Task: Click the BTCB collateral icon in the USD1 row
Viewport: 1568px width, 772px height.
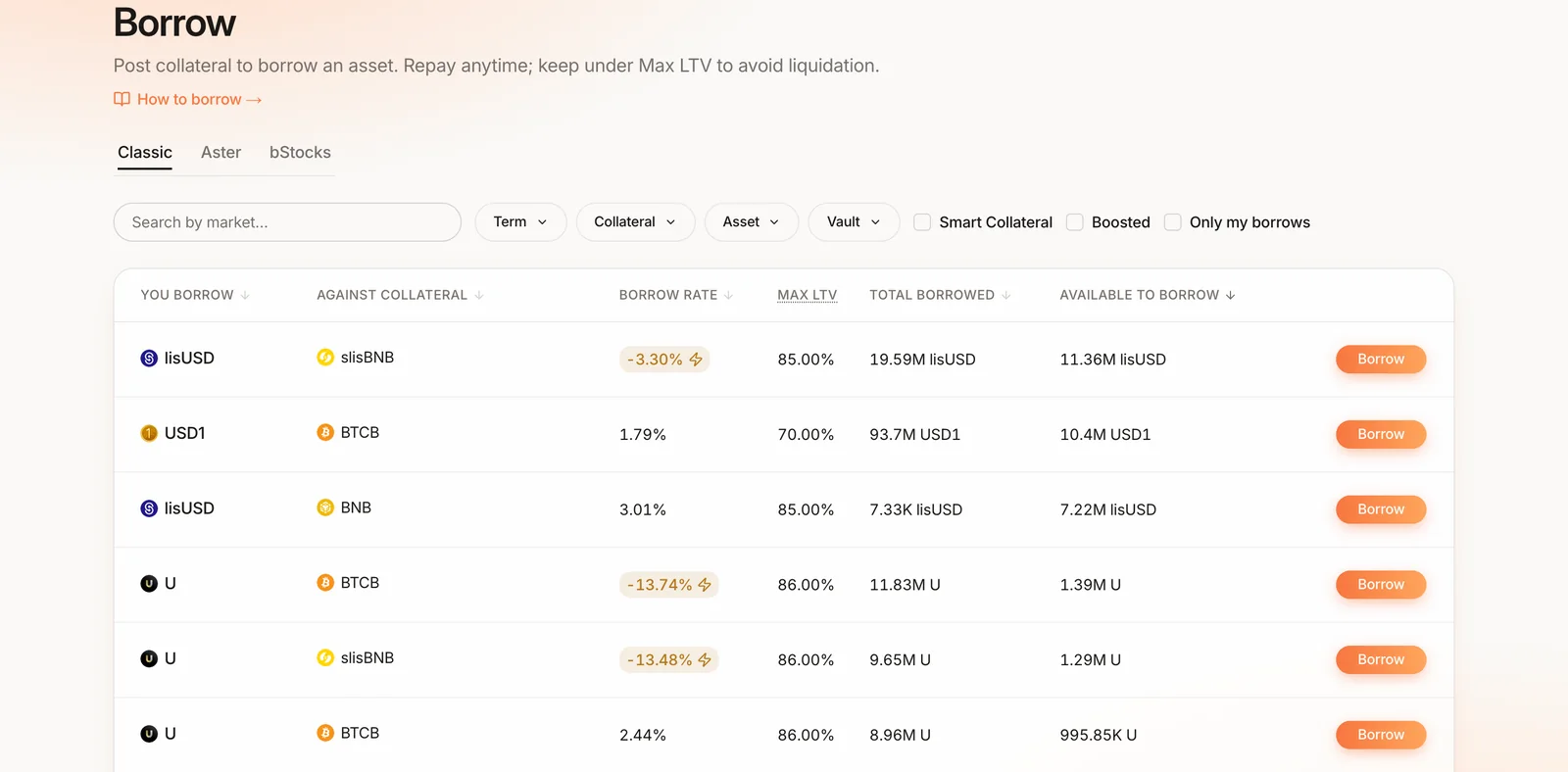Action: (x=325, y=432)
